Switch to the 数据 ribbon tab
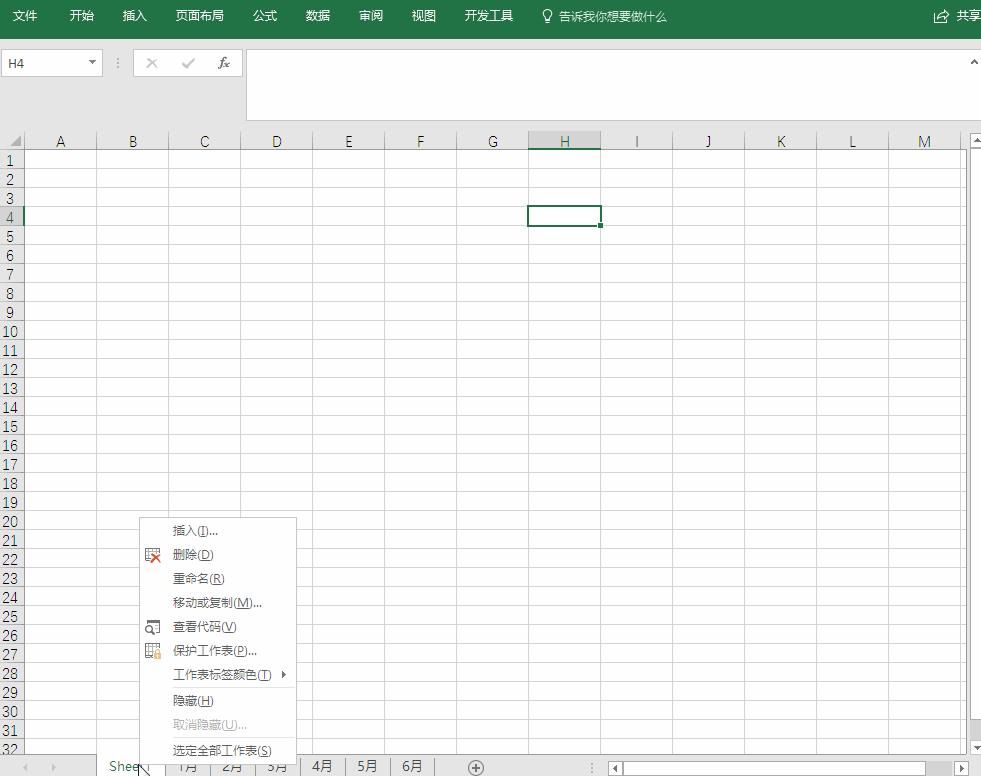The width and height of the screenshot is (981, 776). [x=317, y=16]
